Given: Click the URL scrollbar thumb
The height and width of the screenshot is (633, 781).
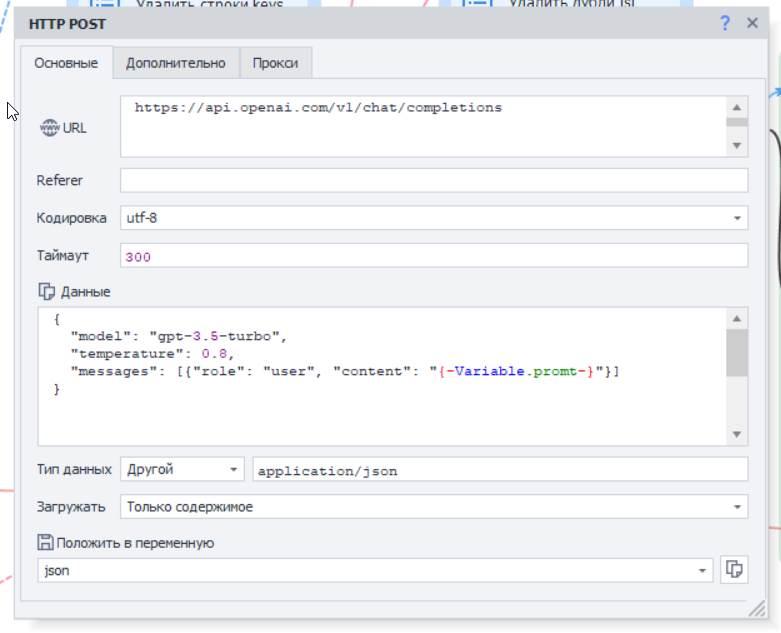Looking at the screenshot, I should click(x=737, y=122).
